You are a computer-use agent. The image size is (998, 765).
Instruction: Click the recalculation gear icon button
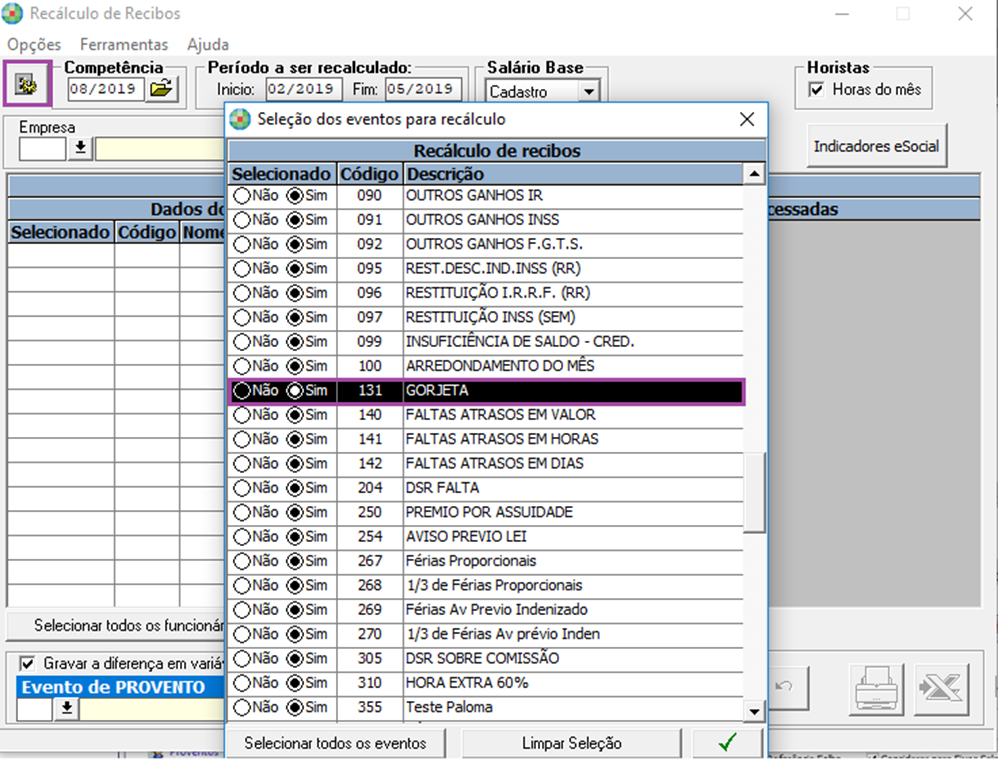pyautogui.click(x=27, y=83)
